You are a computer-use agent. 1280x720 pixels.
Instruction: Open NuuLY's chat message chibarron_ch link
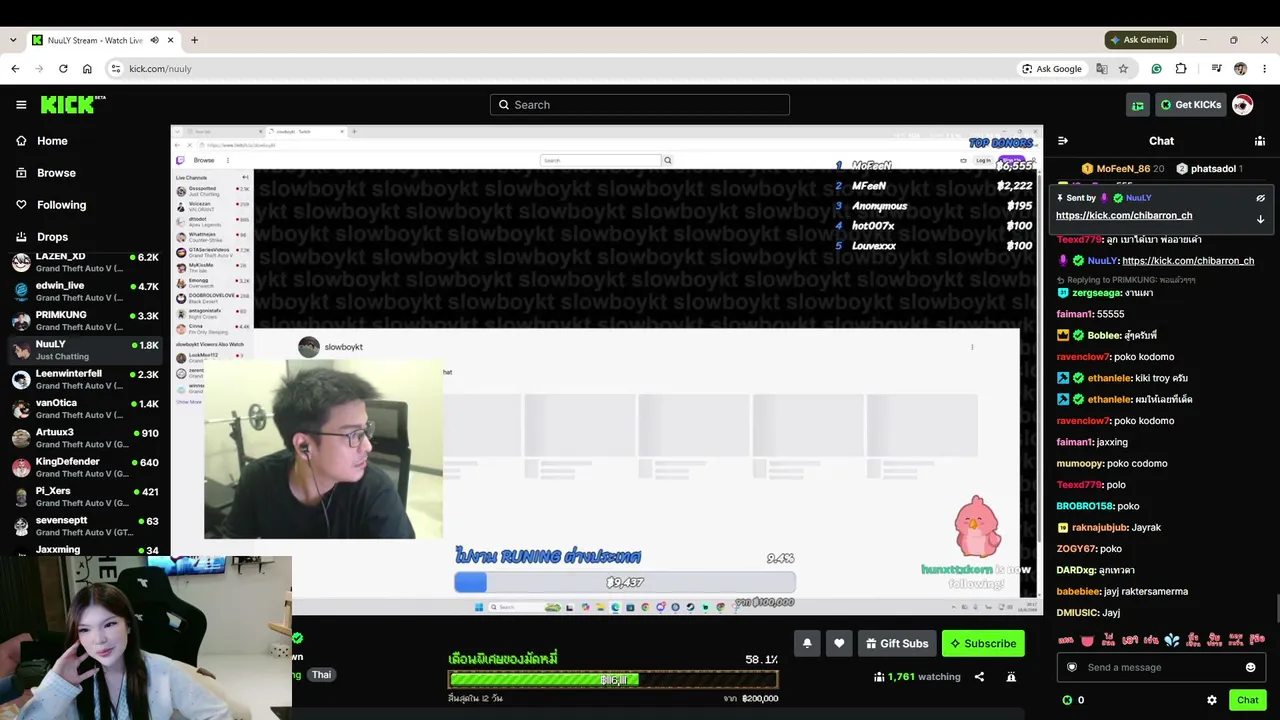(x=1188, y=261)
